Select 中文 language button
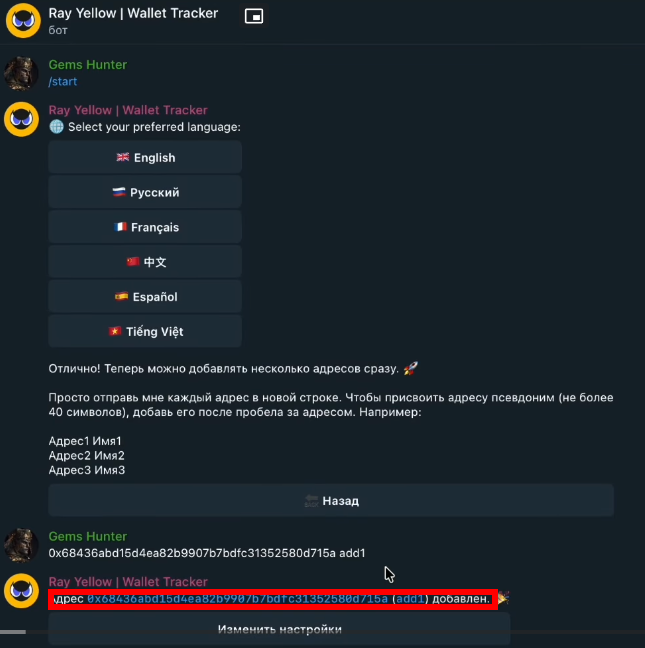 145,262
